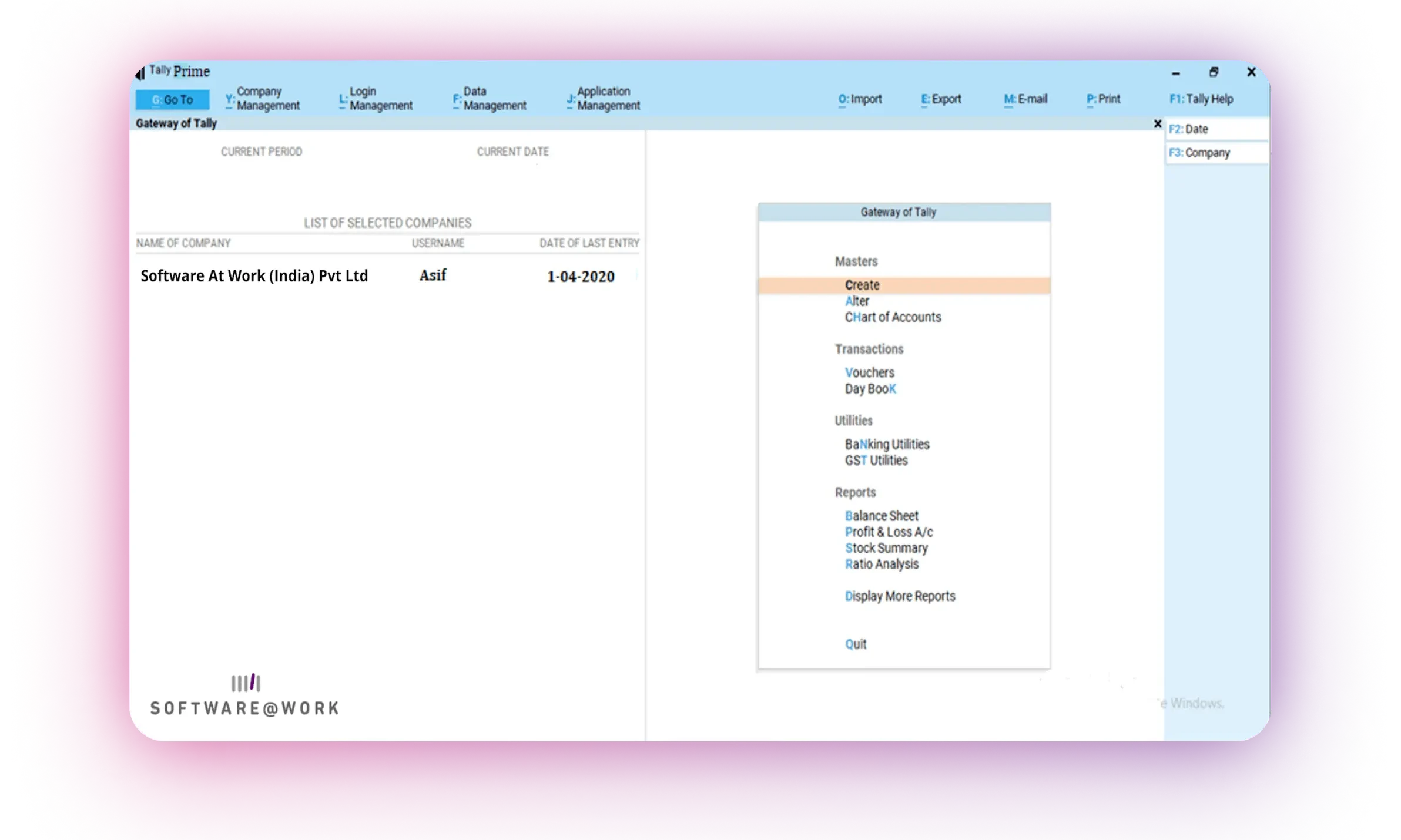Click the CURRENT PERIOD label
The width and height of the screenshot is (1401, 840).
click(x=262, y=152)
